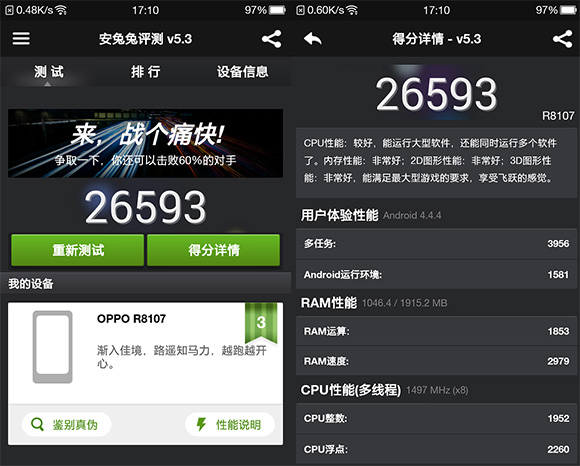Open the hamburger menu in AnTuTu
Image resolution: width=580 pixels, height=466 pixels.
[21, 38]
